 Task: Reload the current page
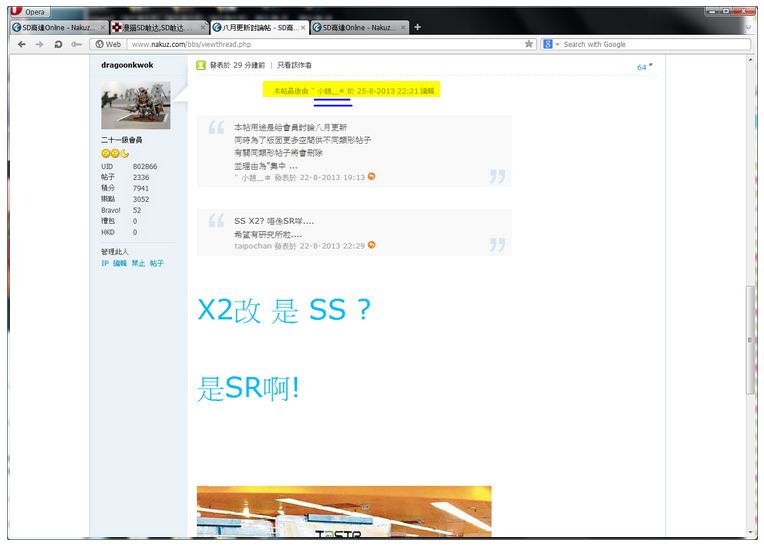58,44
